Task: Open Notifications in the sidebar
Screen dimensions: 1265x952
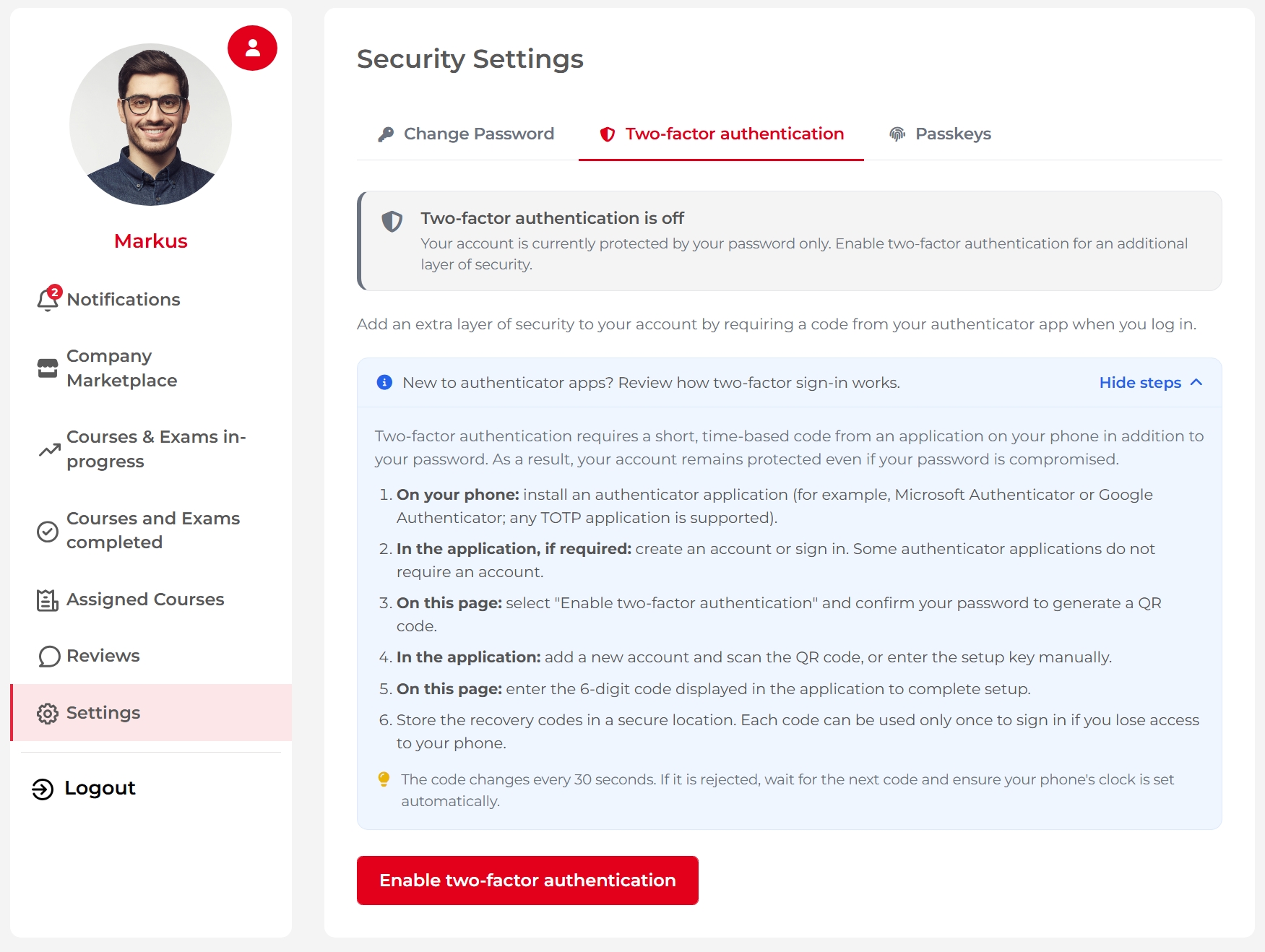Action: (x=151, y=300)
